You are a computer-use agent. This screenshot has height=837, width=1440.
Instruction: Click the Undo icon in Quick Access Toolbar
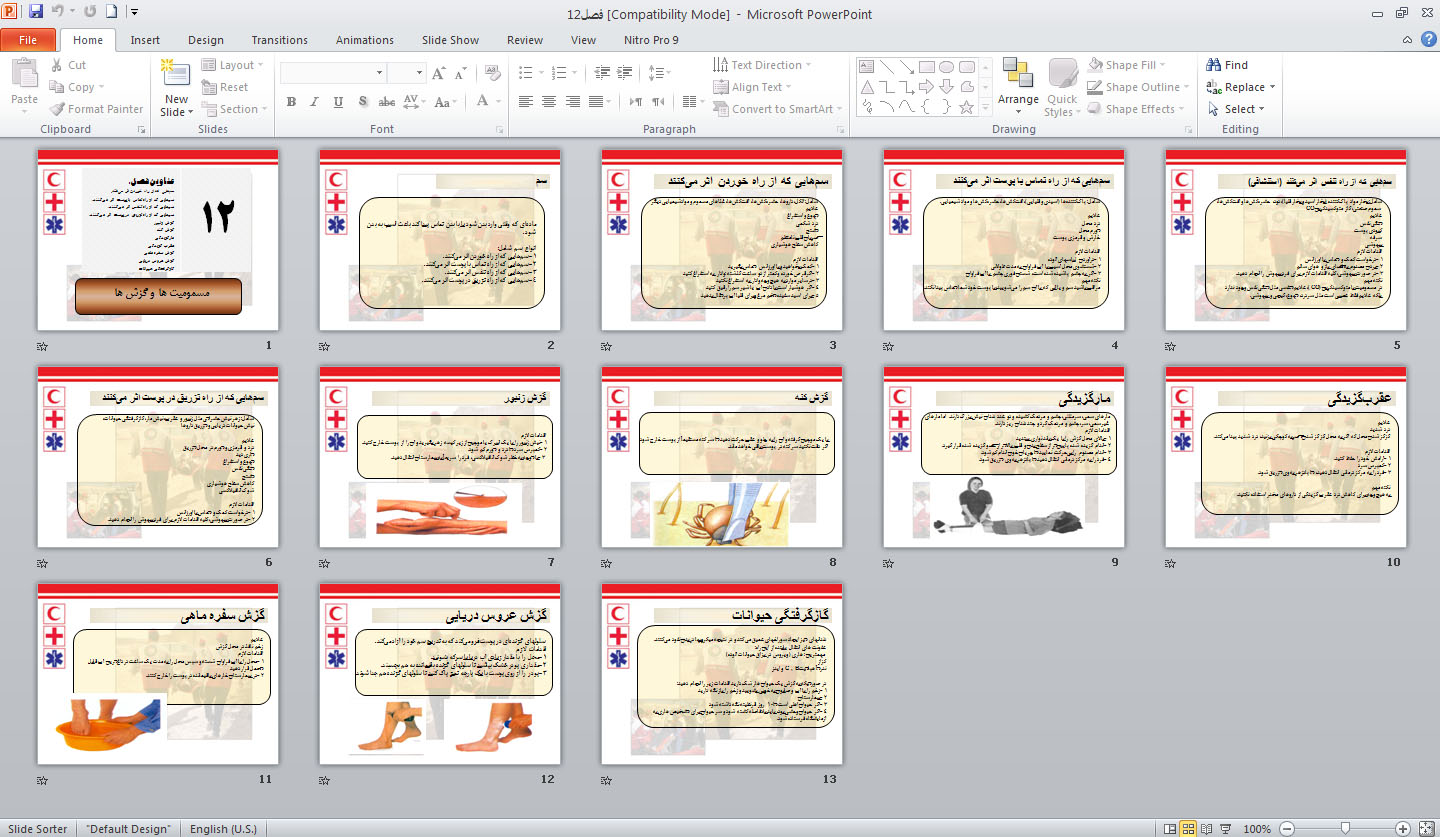click(x=58, y=13)
